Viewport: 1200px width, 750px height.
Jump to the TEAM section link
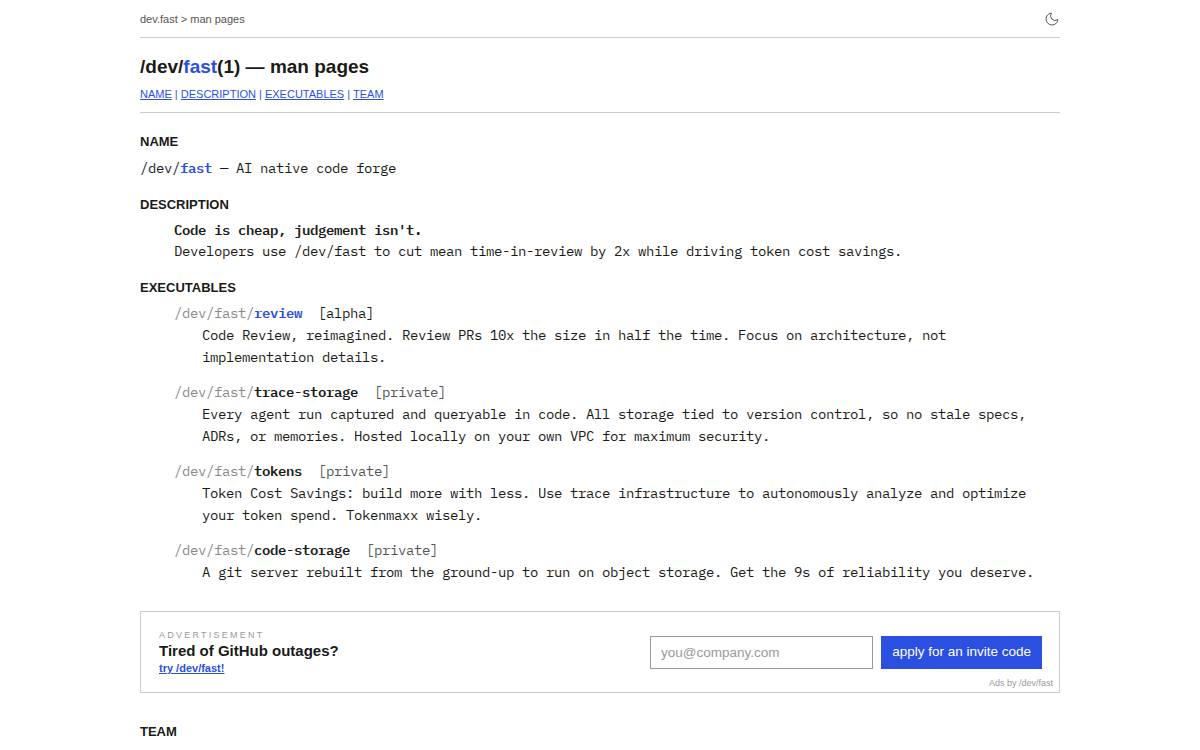click(368, 94)
